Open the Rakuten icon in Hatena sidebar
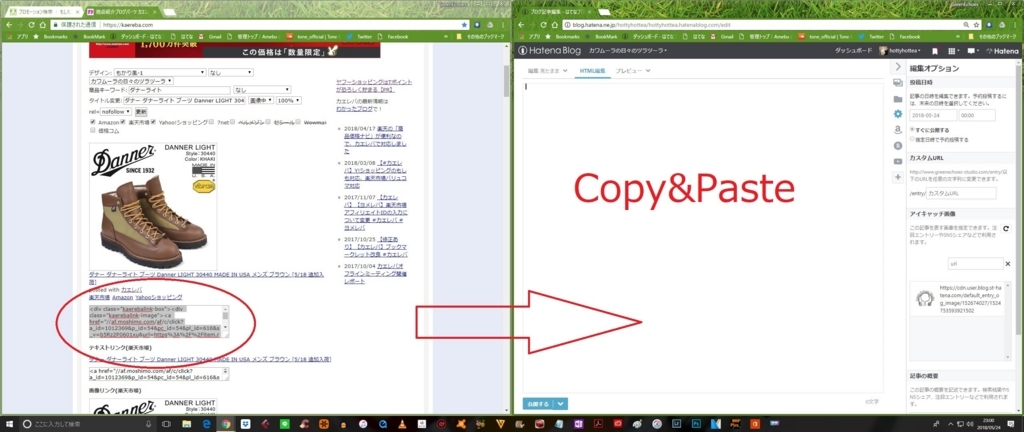1024x432 pixels. point(898,146)
